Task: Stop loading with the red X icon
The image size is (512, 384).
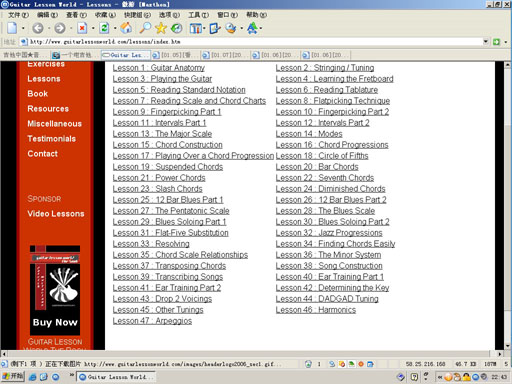Action: [x=82, y=28]
